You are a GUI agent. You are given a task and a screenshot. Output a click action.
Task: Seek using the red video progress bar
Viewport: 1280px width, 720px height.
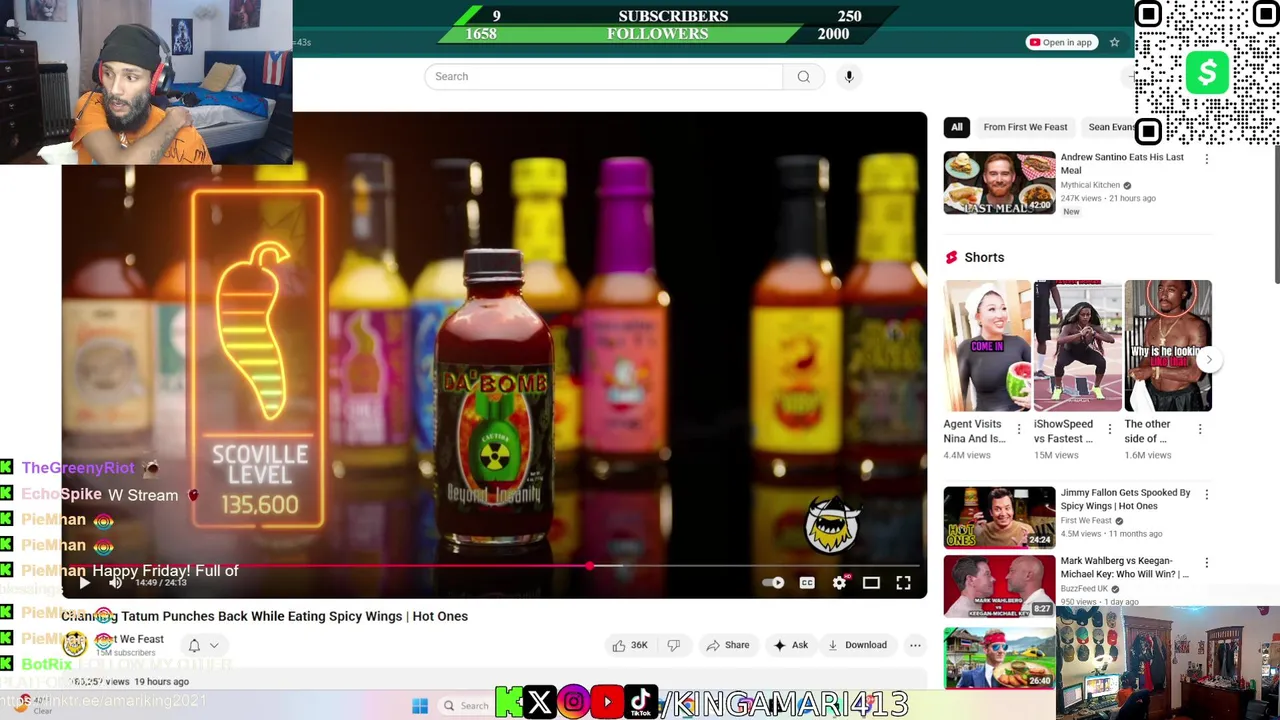click(494, 566)
